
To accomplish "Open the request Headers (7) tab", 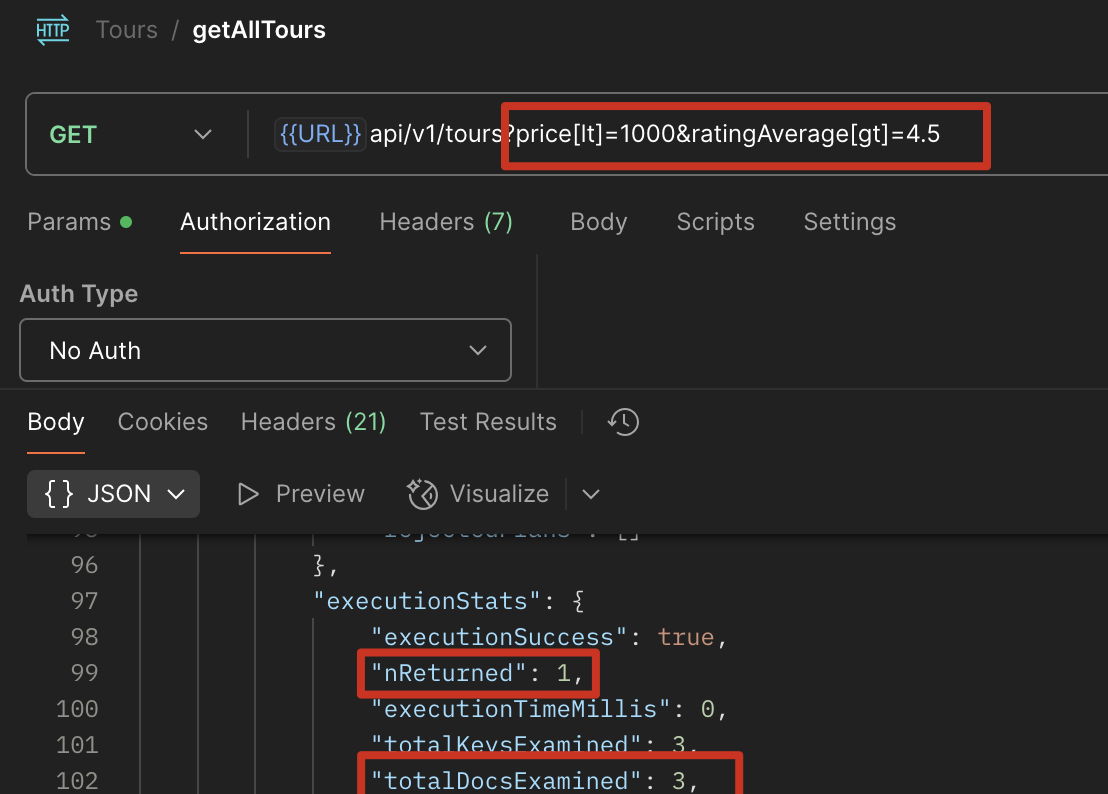I will (446, 222).
